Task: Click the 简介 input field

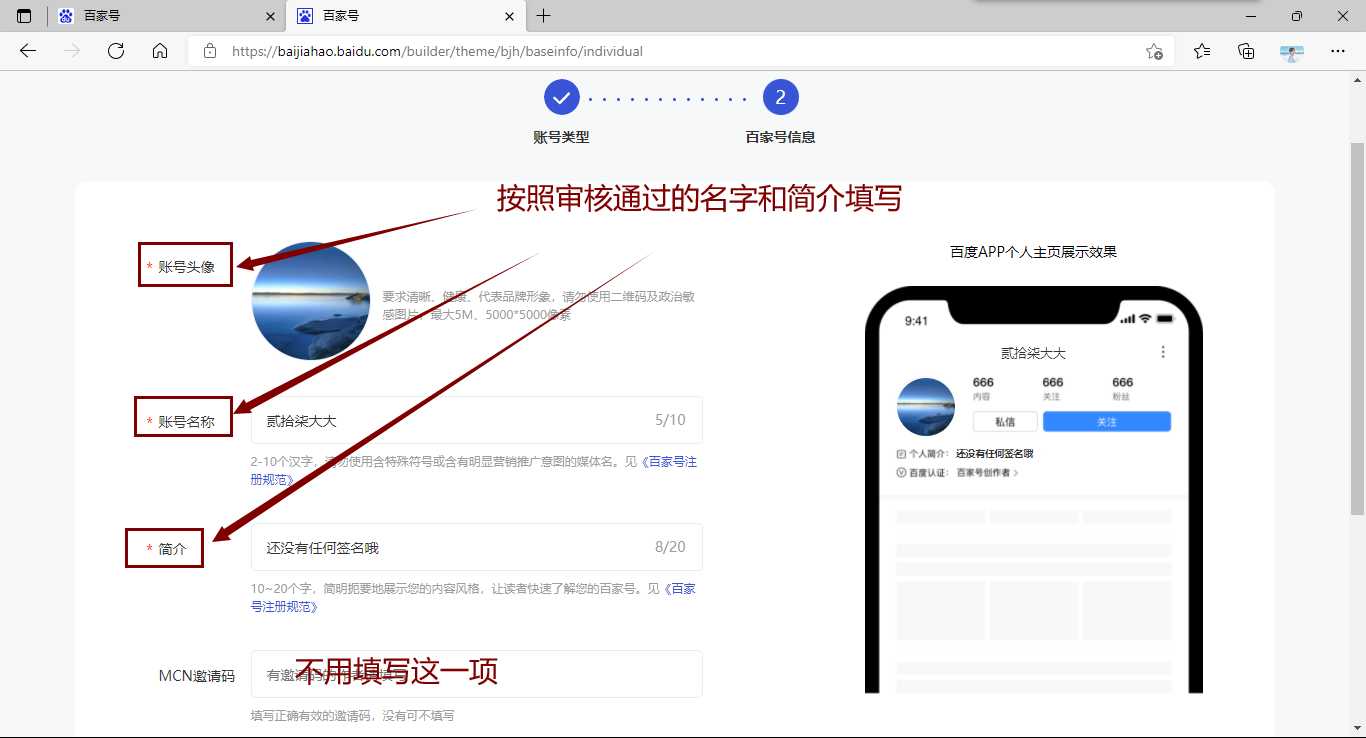Action: [x=450, y=547]
